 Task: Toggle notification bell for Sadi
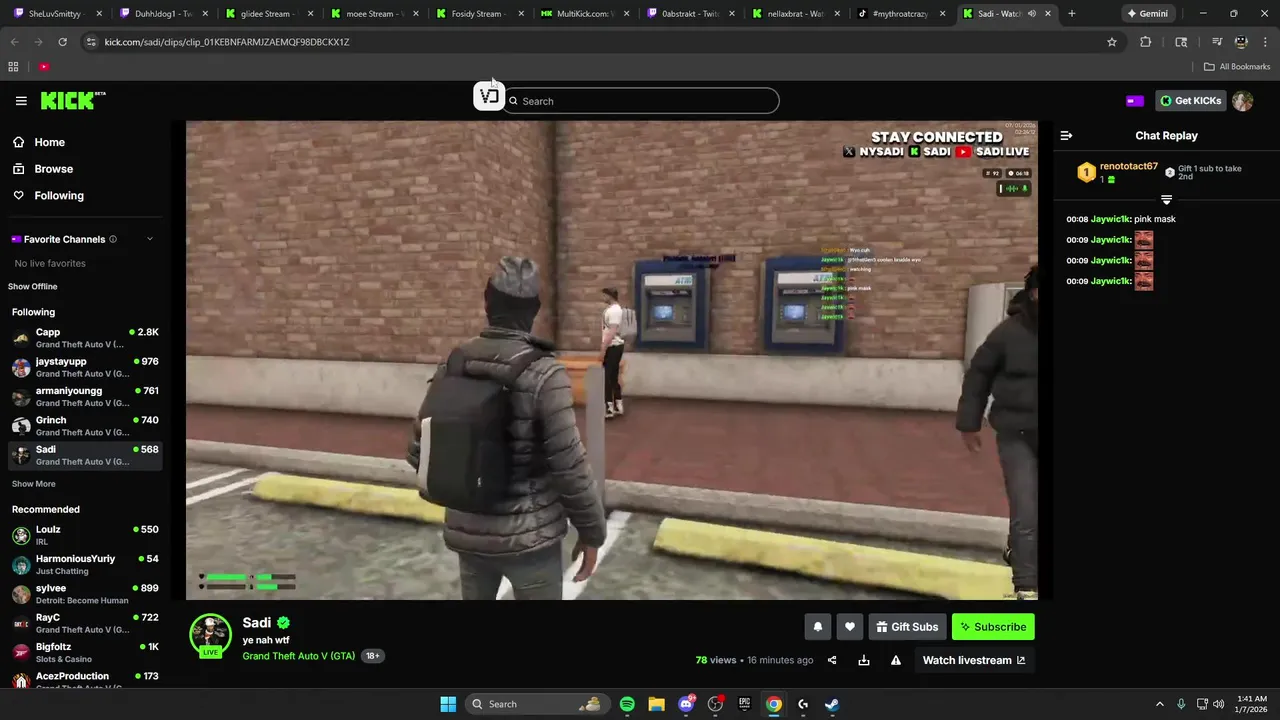818,627
